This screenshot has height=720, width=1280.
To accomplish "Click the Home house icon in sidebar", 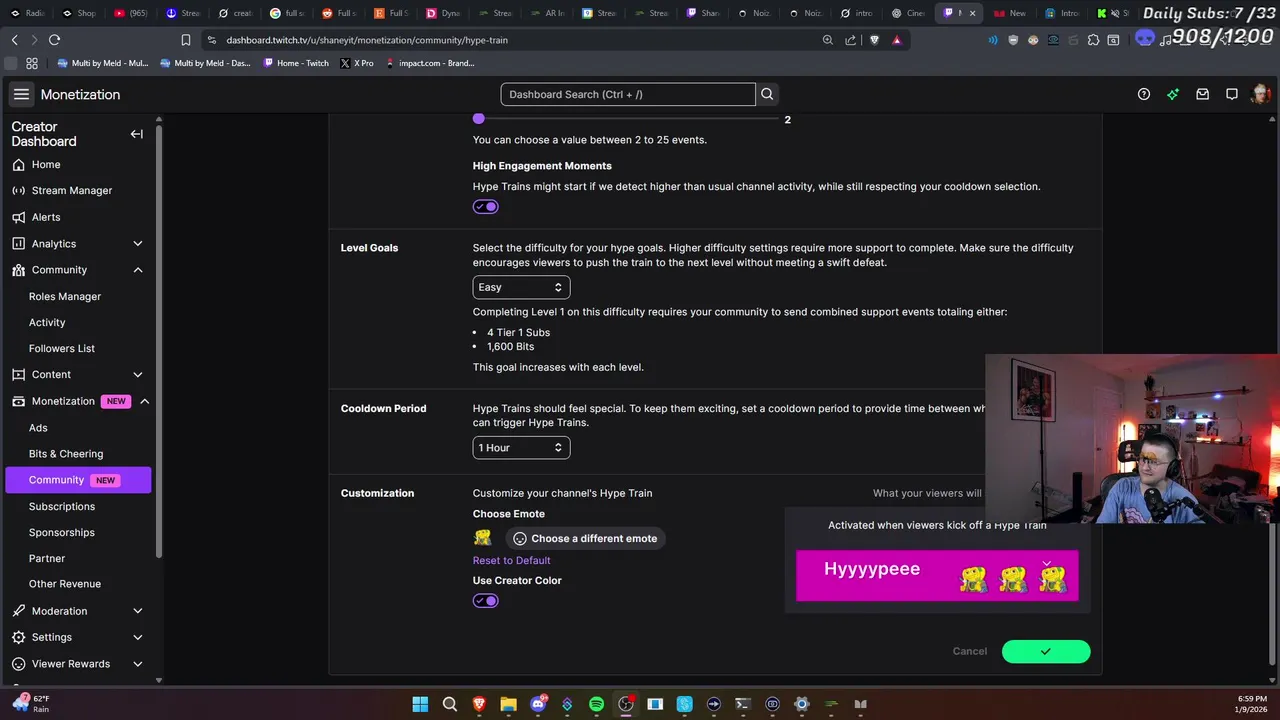I will (x=18, y=164).
